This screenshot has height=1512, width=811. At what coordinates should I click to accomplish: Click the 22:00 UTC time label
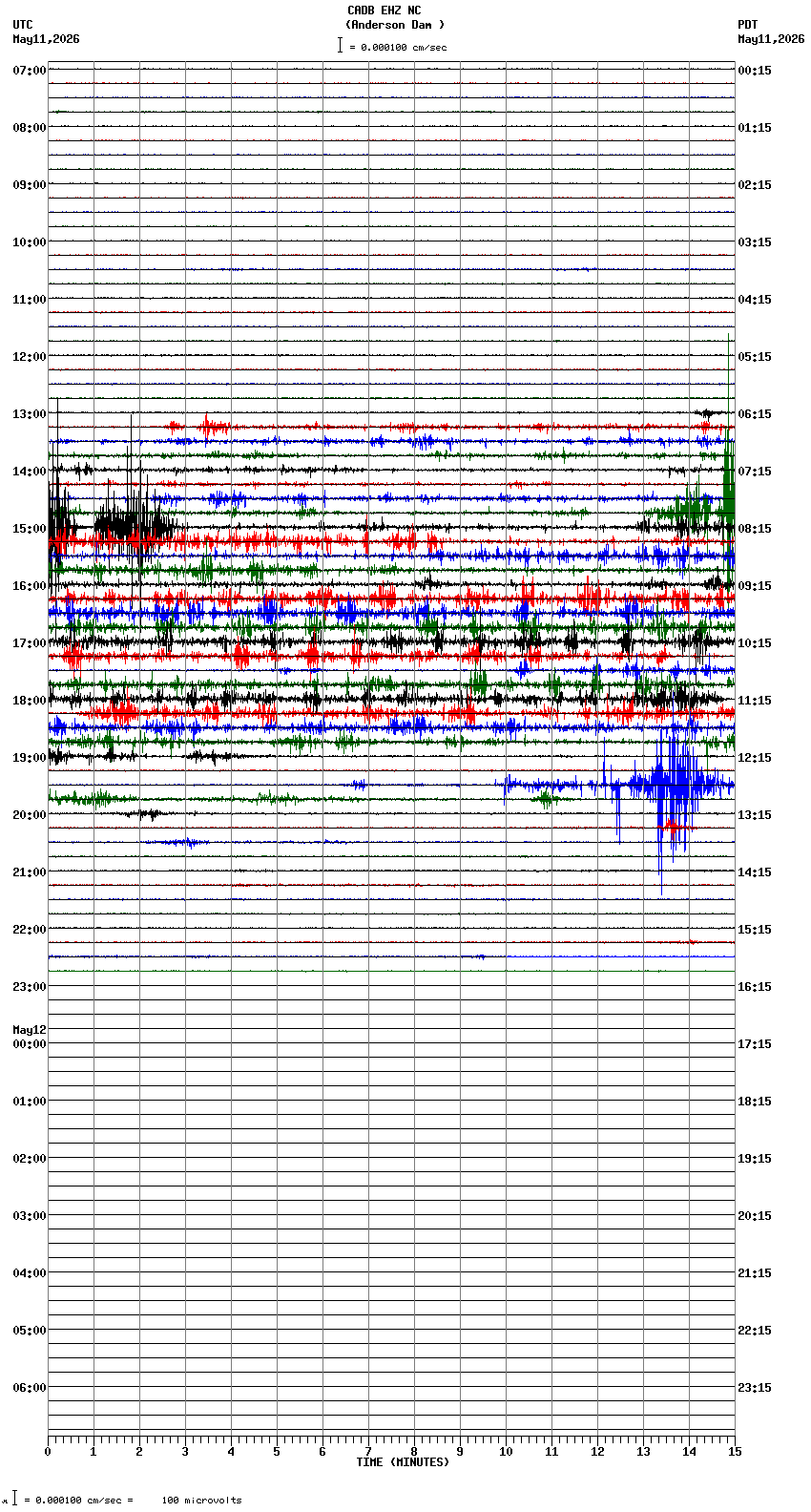point(30,930)
